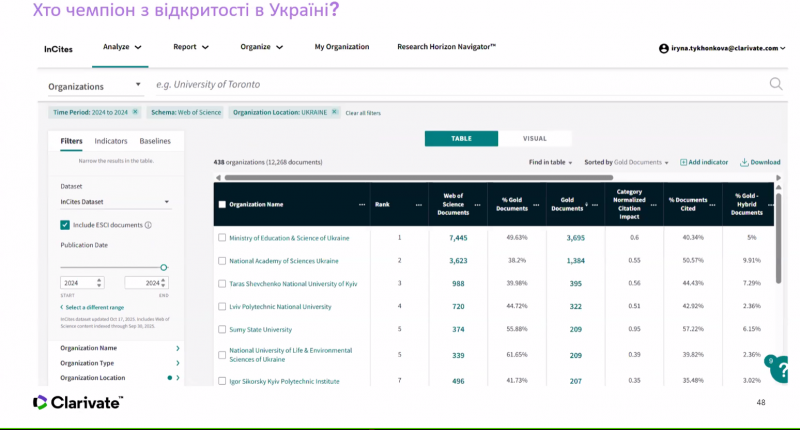Click the search magnifier icon
This screenshot has width=800, height=430.
click(775, 85)
